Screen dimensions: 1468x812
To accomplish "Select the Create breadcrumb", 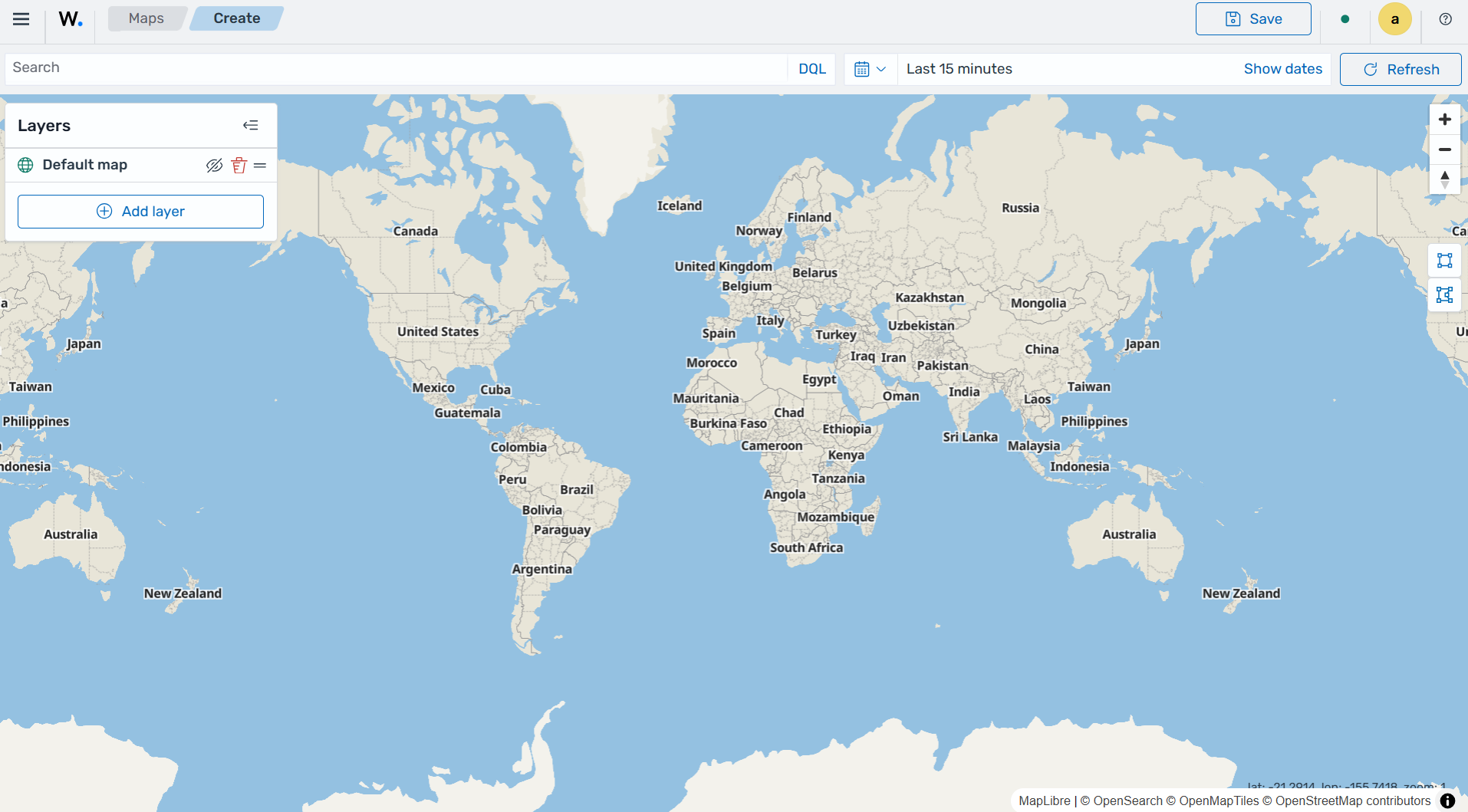I will pos(237,18).
